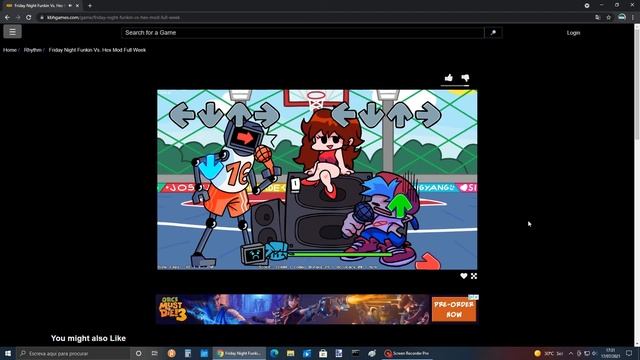Screen dimensions: 640x360
Task: Click the Windows taskbar search box
Action: 73,353
